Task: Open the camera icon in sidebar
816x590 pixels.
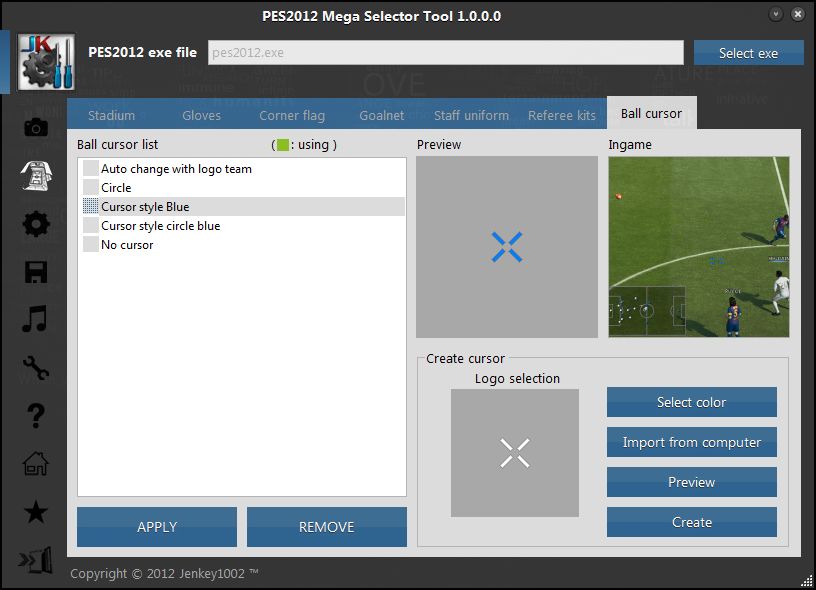Action: click(x=36, y=127)
